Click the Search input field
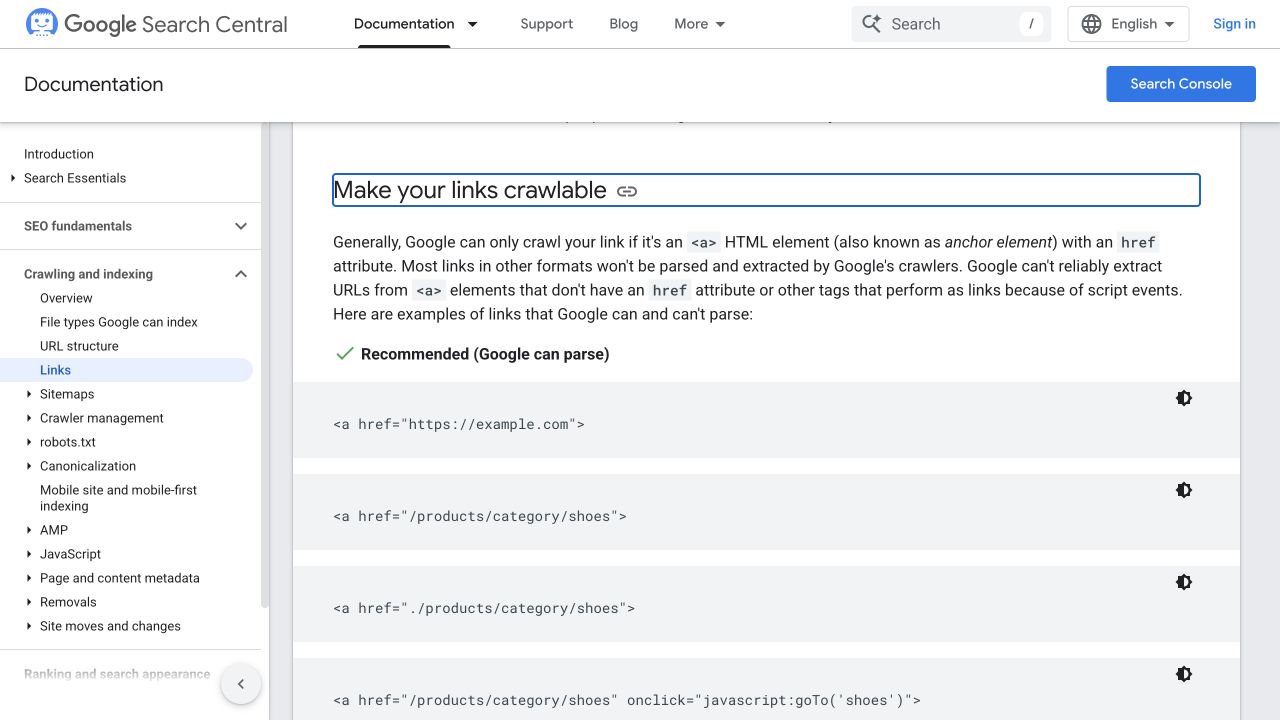The width and height of the screenshot is (1280, 720). point(951,24)
